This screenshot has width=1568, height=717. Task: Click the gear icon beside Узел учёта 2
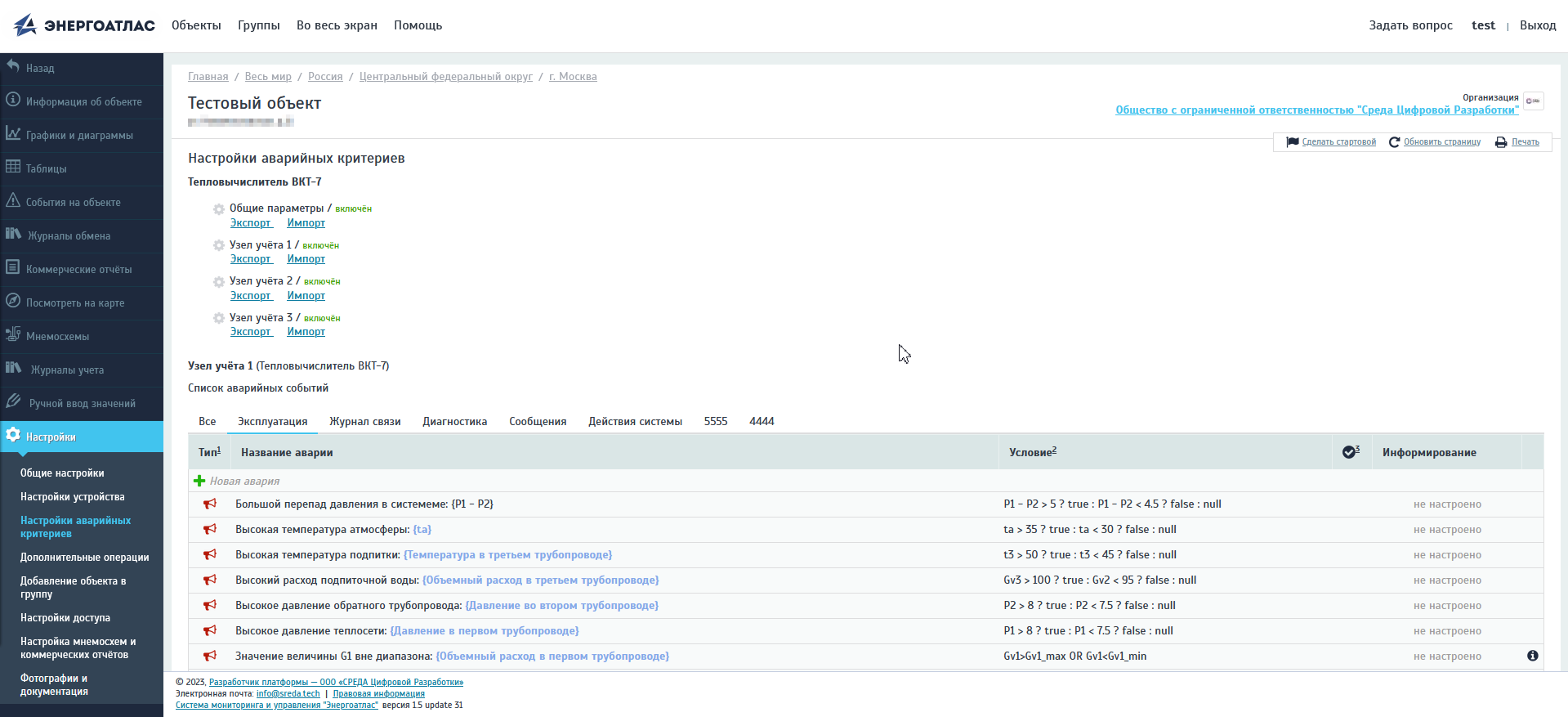(x=219, y=282)
